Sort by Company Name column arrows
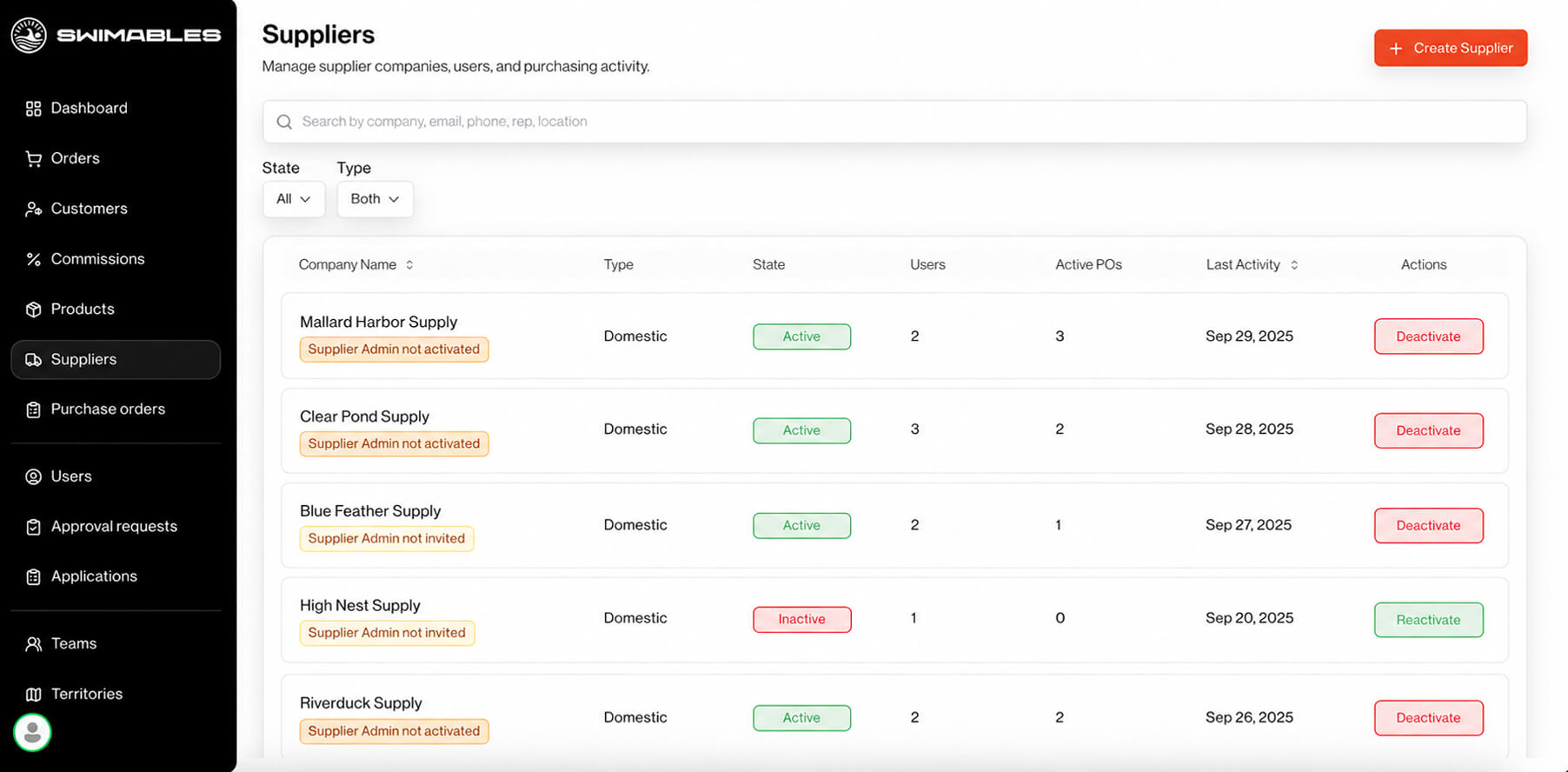 pyautogui.click(x=409, y=265)
